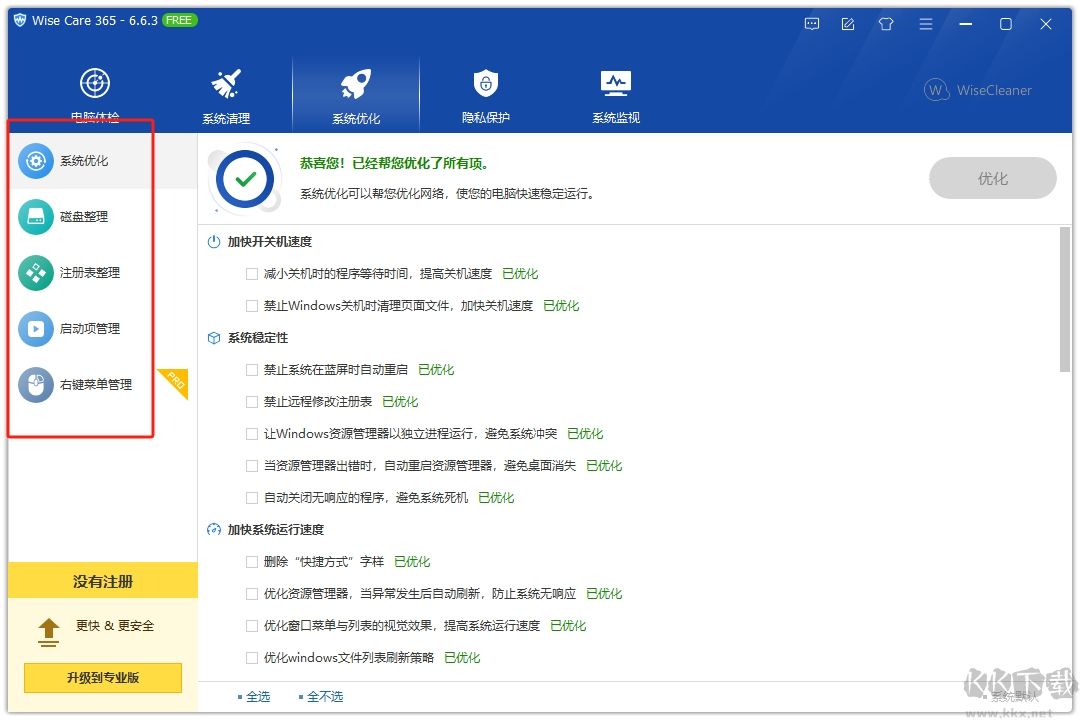Select 磁盘整理 disk icon in sidebar
Screen dimensions: 1080x720
[36, 217]
